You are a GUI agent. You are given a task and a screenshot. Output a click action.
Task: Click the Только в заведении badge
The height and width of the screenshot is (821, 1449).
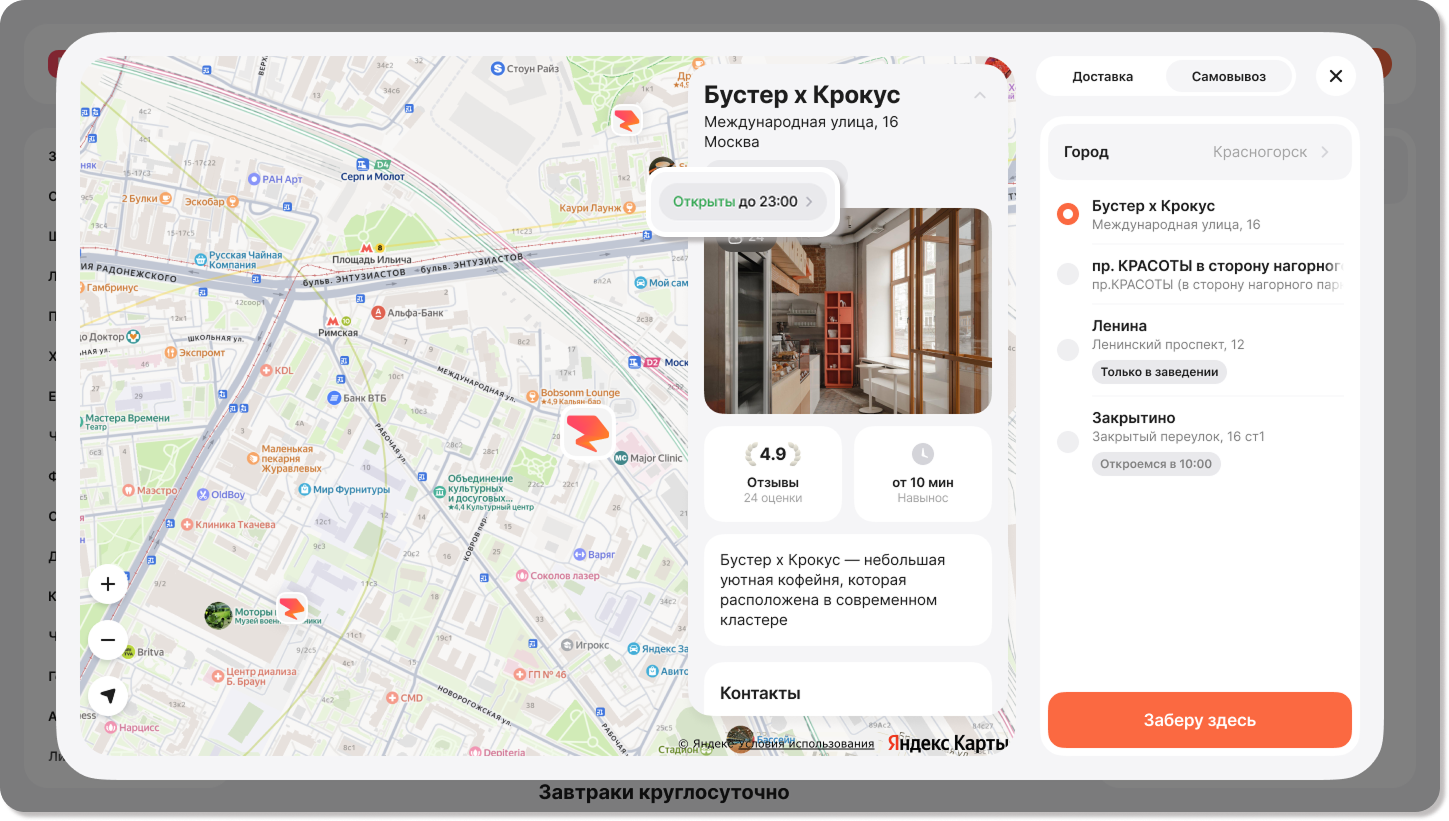coord(1159,372)
